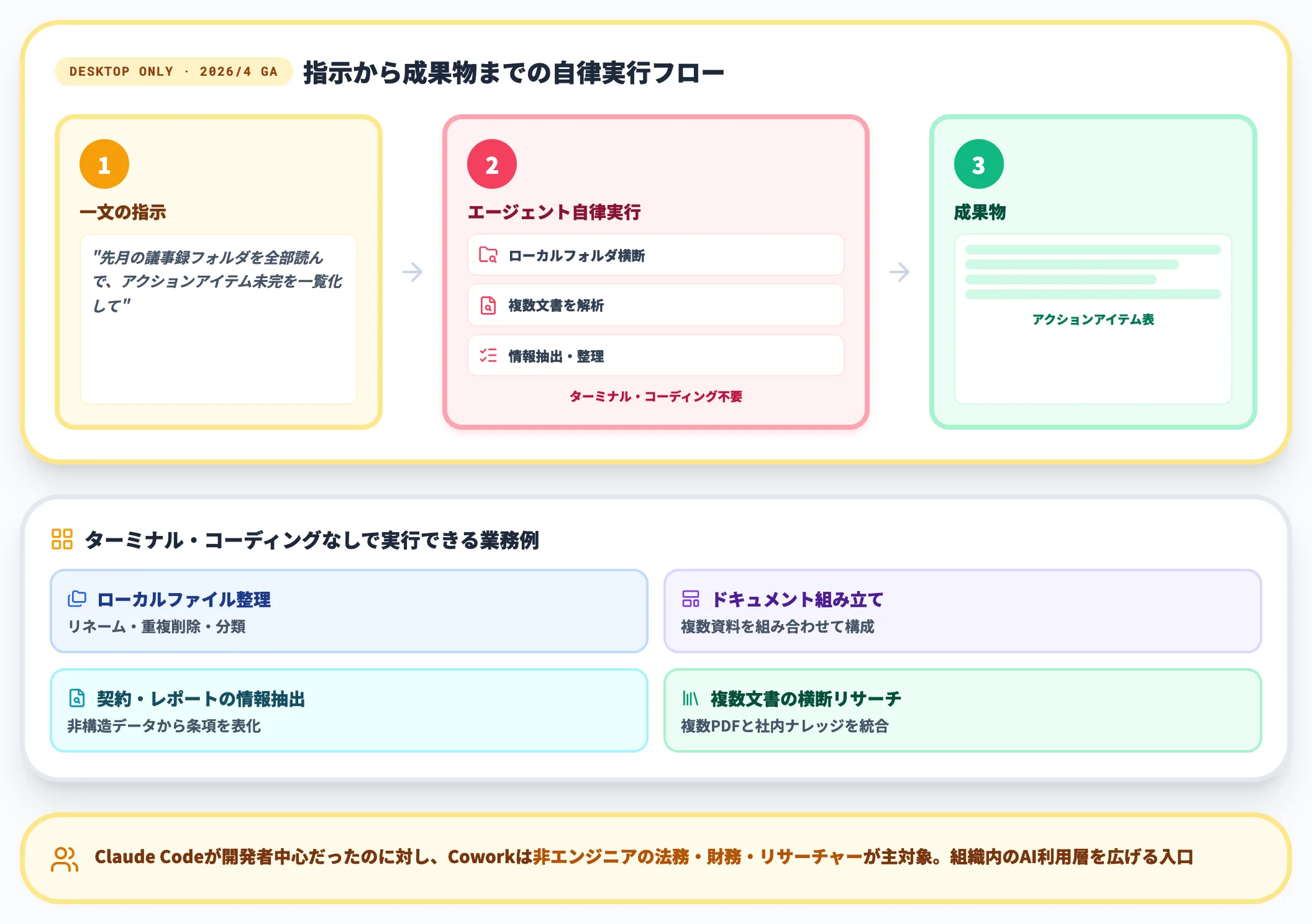The image size is (1312, 924).
Task: Click the Claude Code comparison sentence in banner
Action: point(644,857)
